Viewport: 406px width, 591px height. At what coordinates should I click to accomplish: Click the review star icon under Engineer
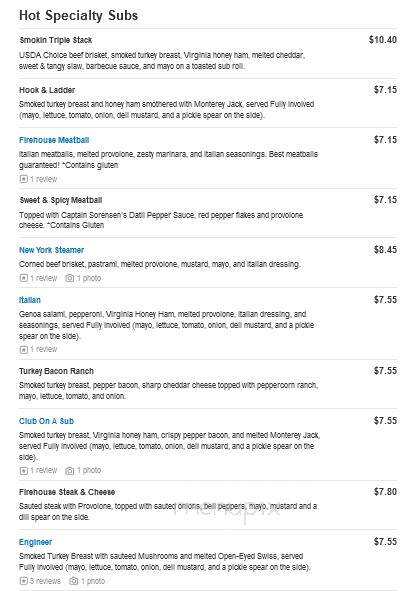(24, 581)
